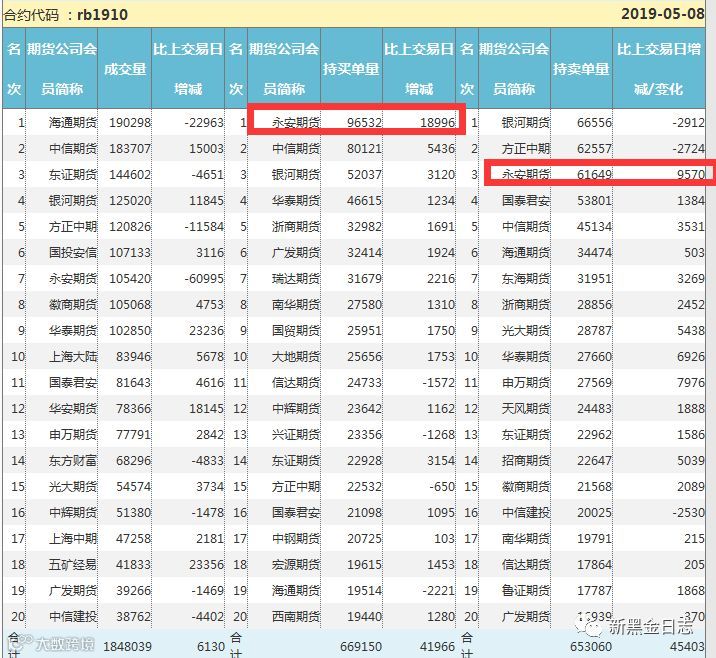
Task: Select 海通期货 volume value 190298
Action: [130, 122]
